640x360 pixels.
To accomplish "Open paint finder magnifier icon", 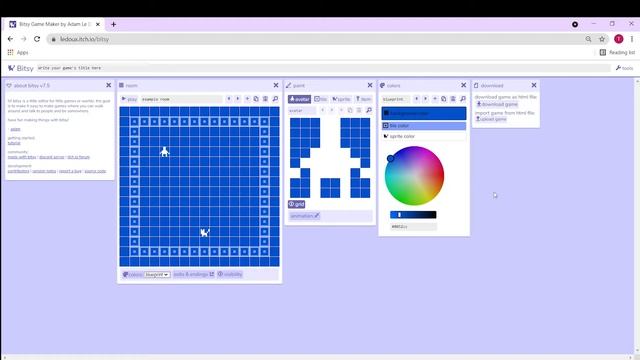I will coord(369,110).
